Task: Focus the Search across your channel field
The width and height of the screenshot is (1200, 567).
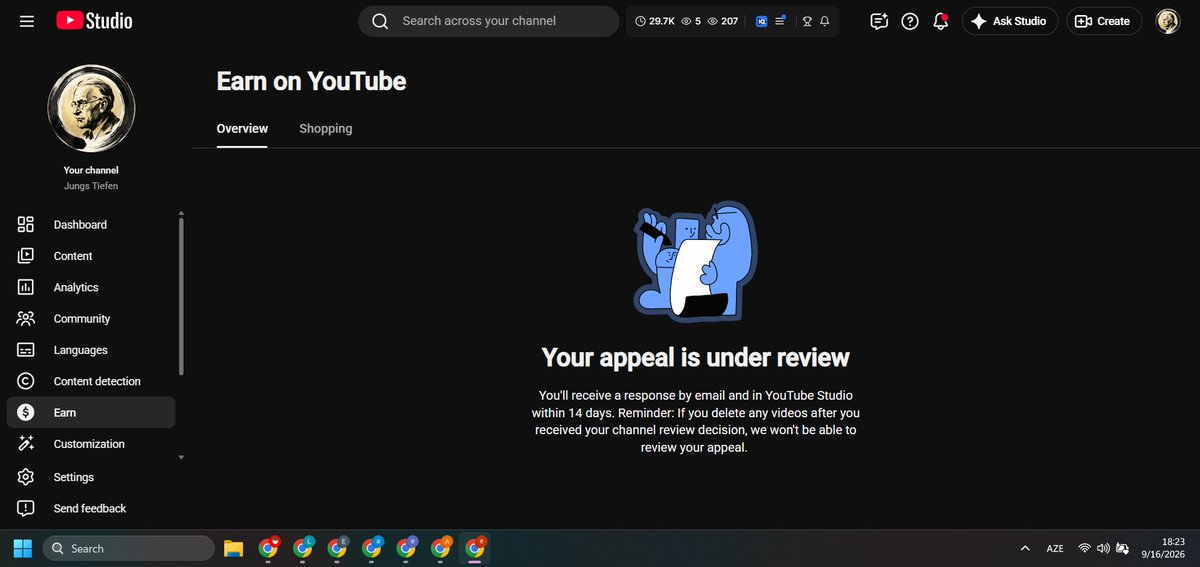Action: pos(488,21)
